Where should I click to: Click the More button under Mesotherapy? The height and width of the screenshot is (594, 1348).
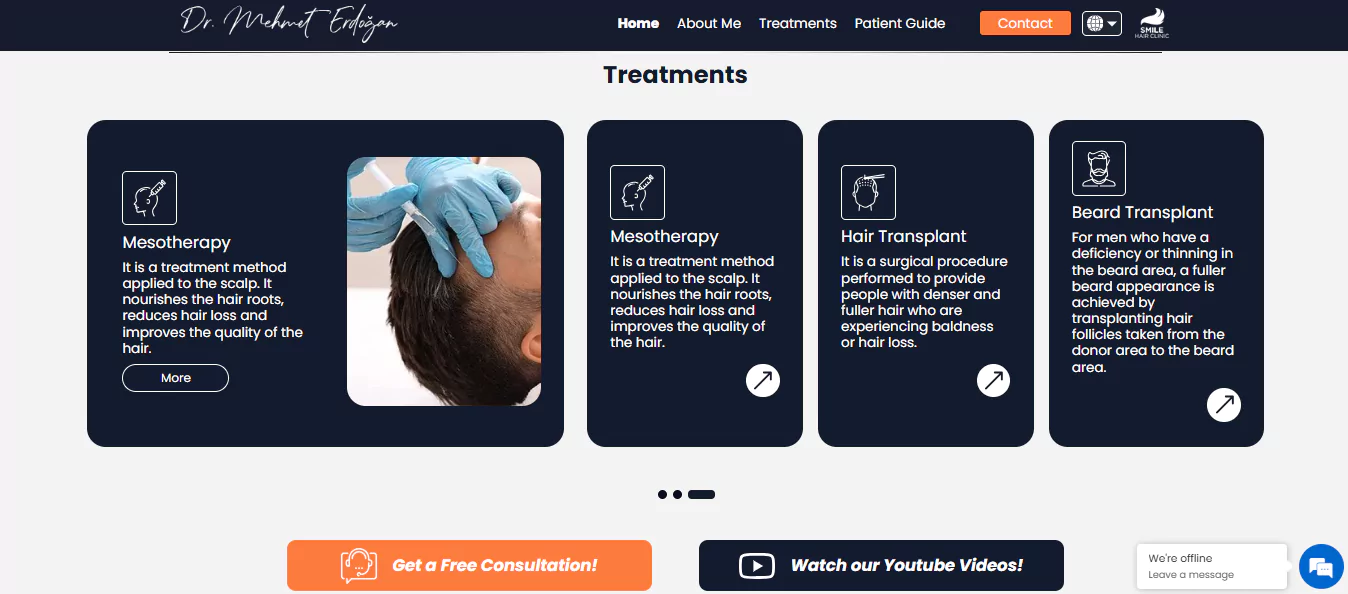coord(176,378)
